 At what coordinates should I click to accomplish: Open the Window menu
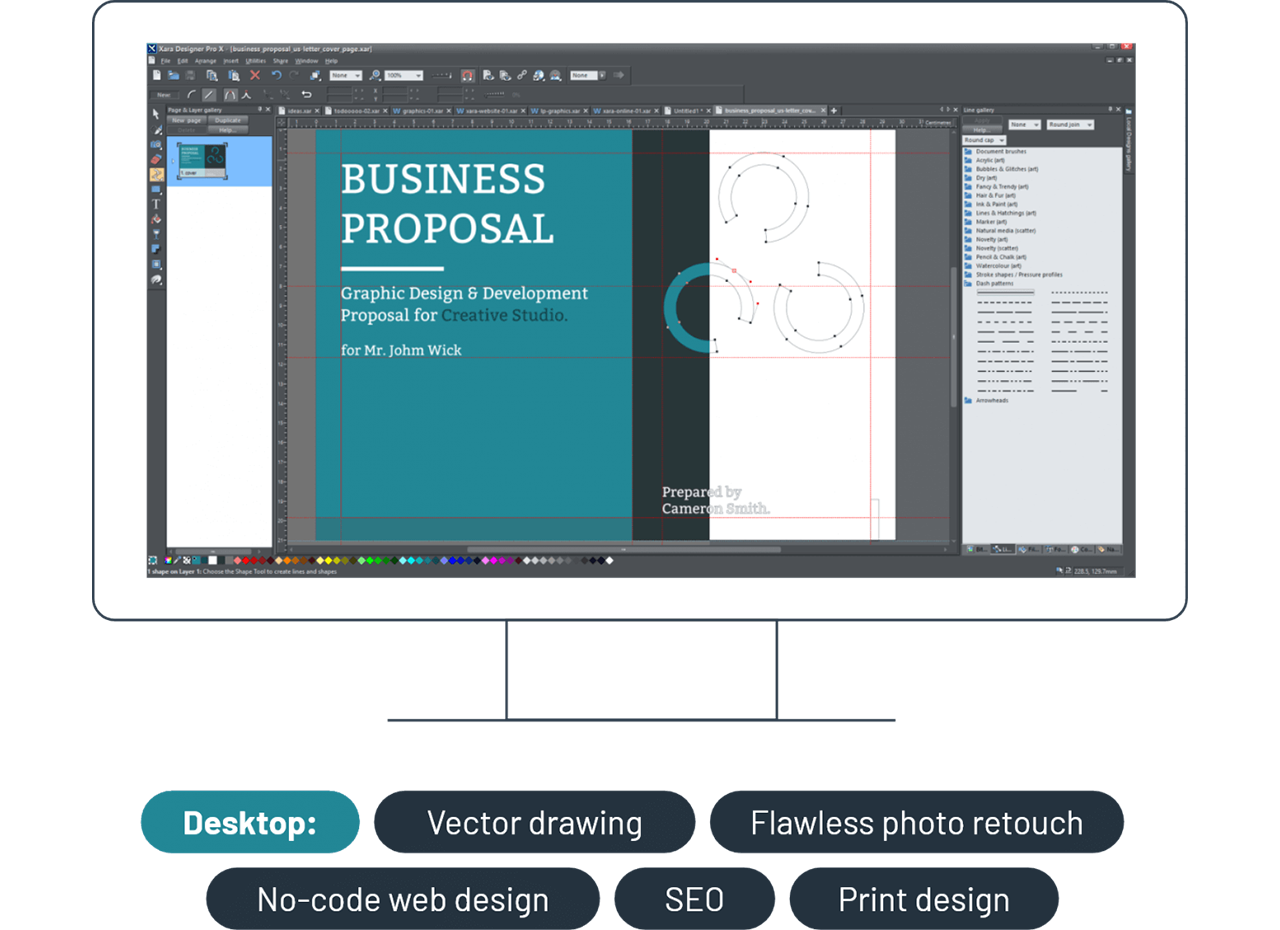point(307,61)
